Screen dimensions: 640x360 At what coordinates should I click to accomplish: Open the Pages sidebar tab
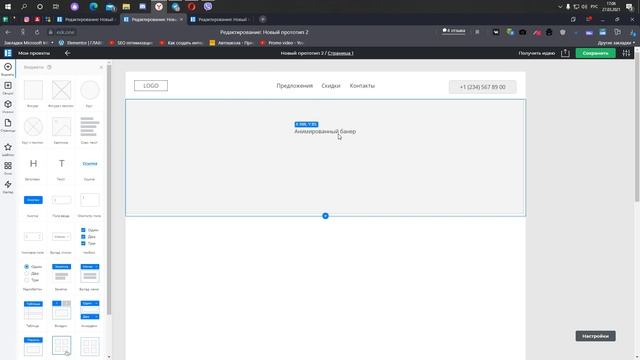tap(8, 125)
